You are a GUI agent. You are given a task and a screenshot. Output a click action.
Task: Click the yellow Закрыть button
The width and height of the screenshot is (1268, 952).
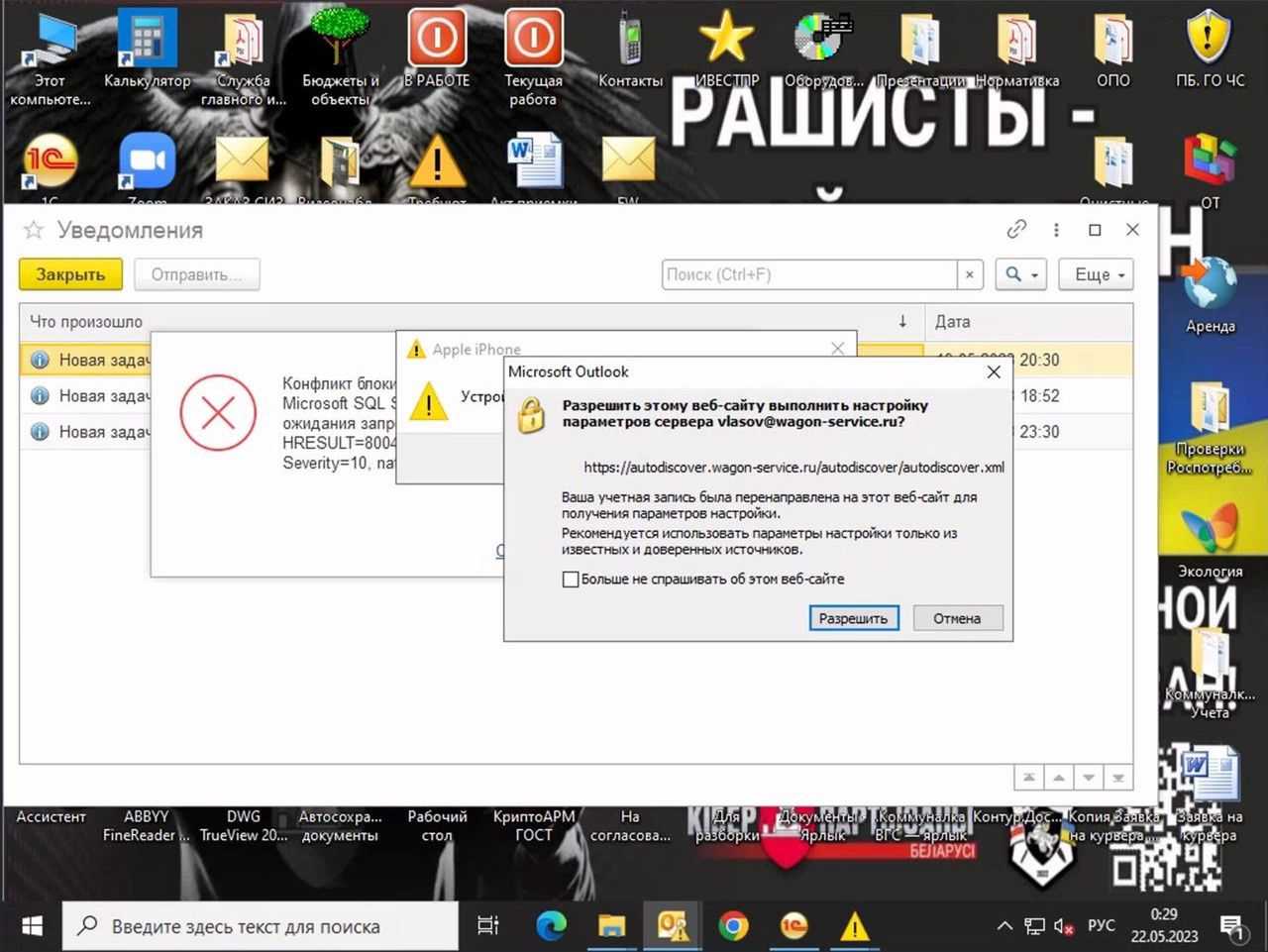[70, 274]
